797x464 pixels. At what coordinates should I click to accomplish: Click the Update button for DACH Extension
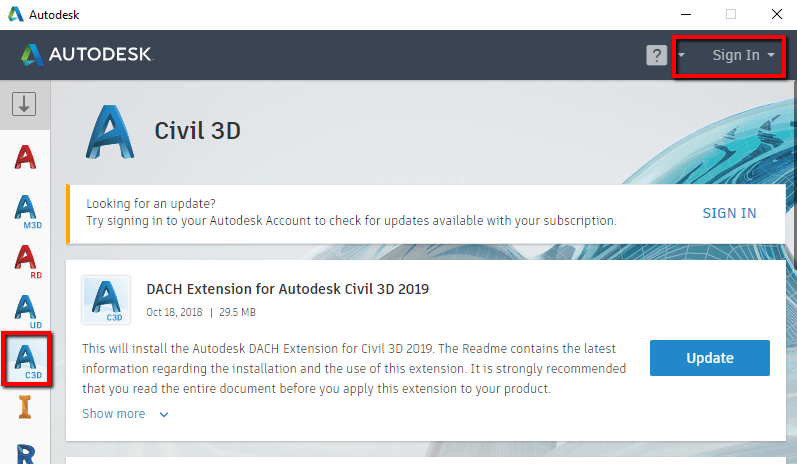(x=709, y=358)
